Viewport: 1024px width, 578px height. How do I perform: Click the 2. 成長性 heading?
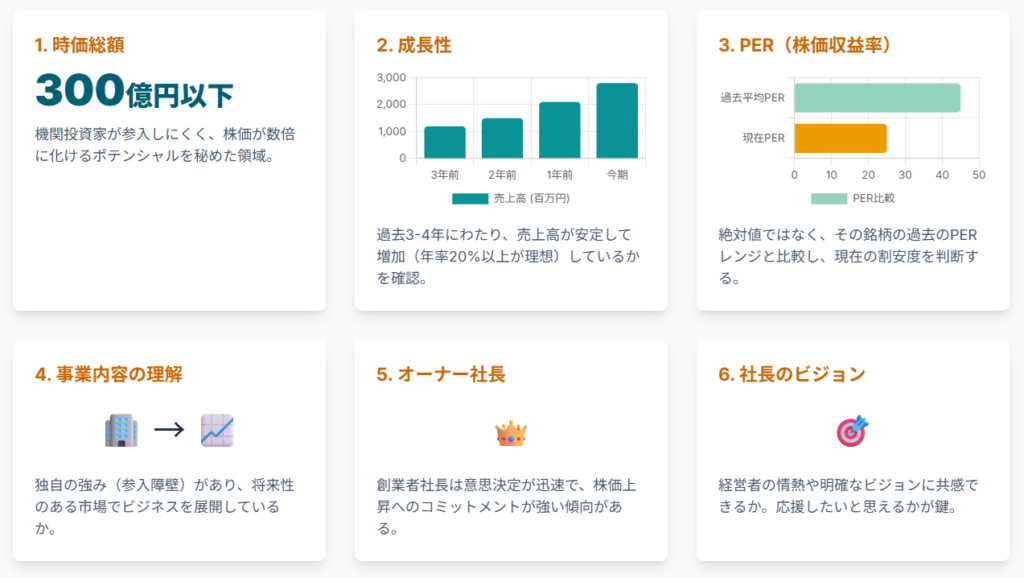414,45
